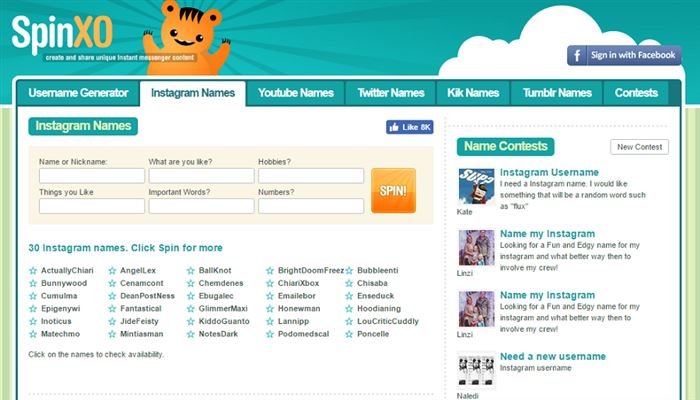Image resolution: width=700 pixels, height=400 pixels.
Task: Check availability of the name Lannipp
Action: (293, 321)
